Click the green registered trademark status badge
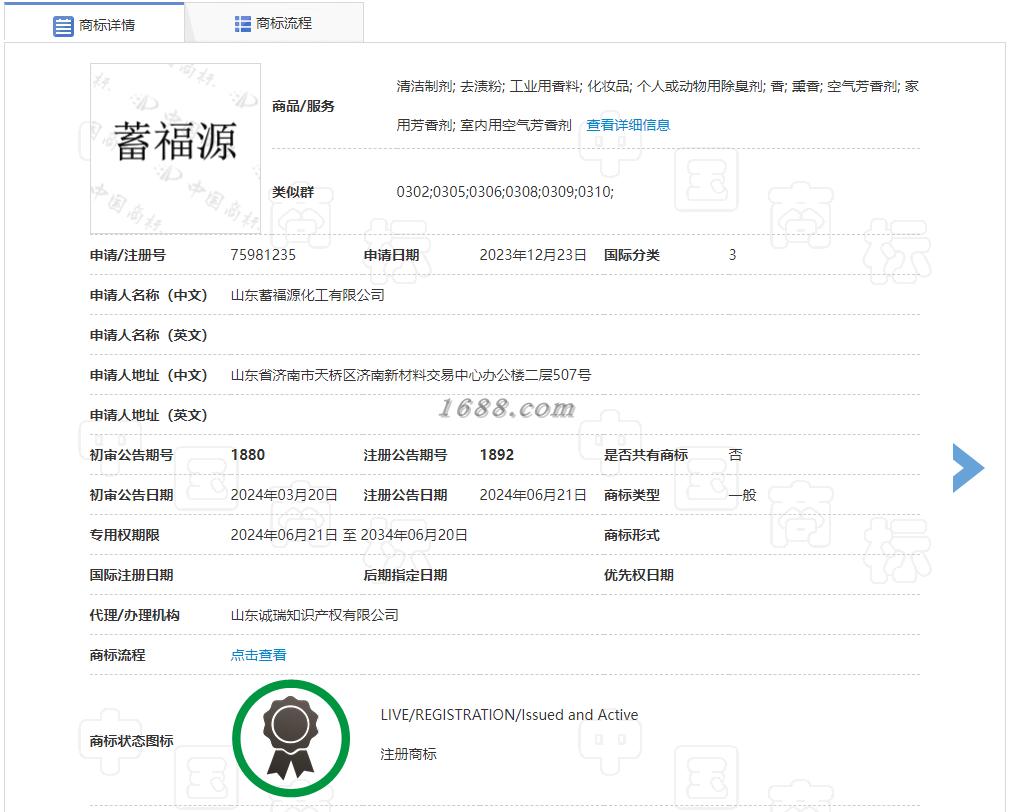1012x812 pixels. [291, 738]
